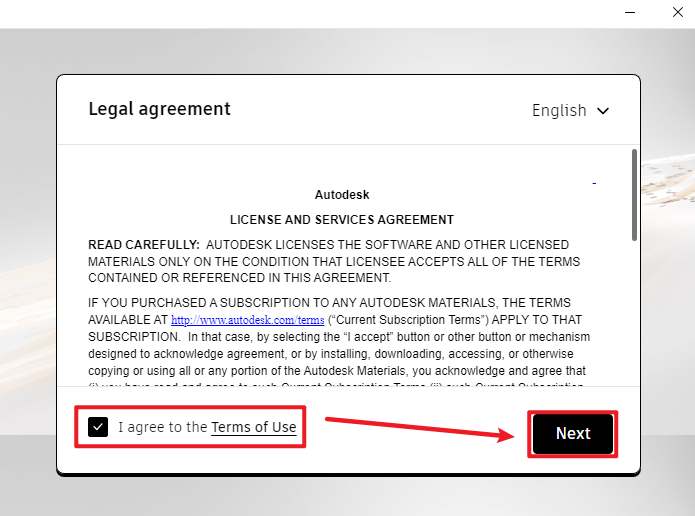
Task: Click the "I agree to the" label text
Action: [x=163, y=427]
